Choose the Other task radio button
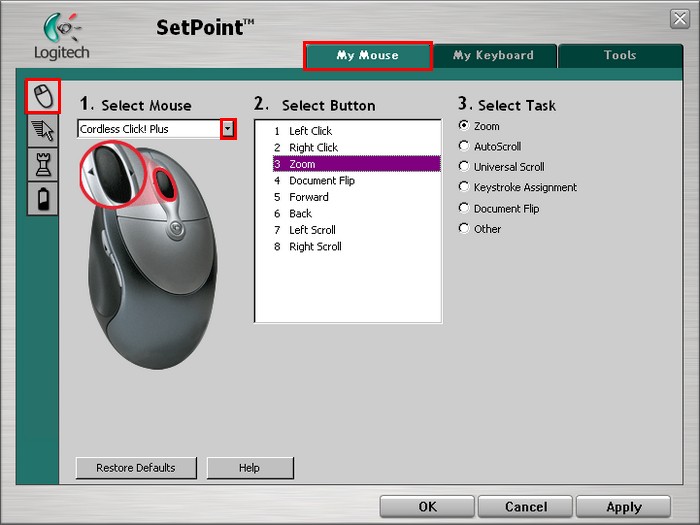This screenshot has width=700, height=525. [480, 229]
